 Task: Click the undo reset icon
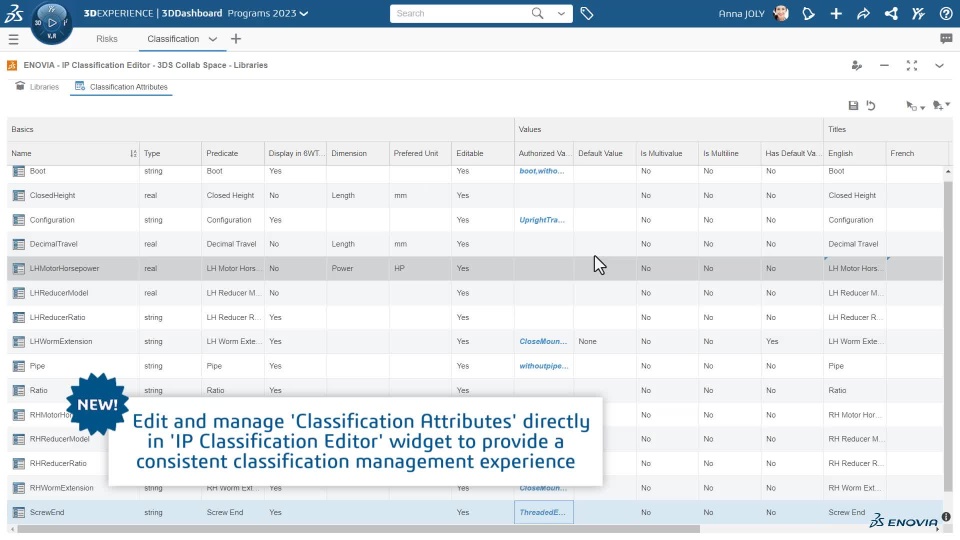[x=871, y=105]
